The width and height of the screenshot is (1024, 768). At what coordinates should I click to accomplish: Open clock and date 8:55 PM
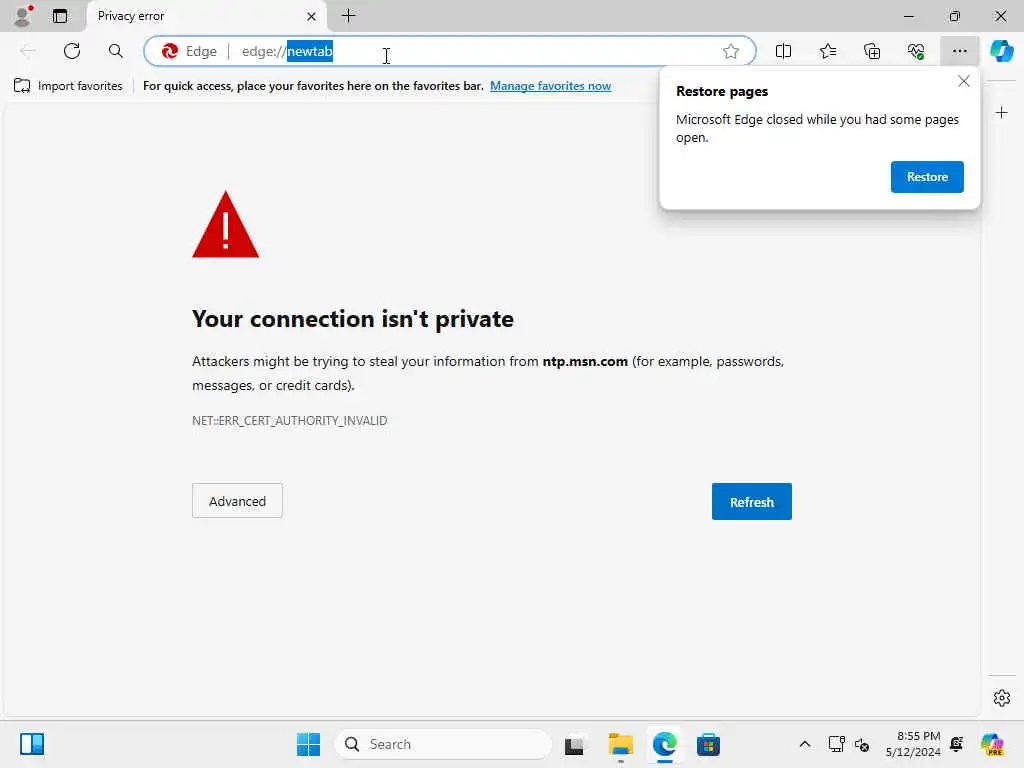pos(913,744)
